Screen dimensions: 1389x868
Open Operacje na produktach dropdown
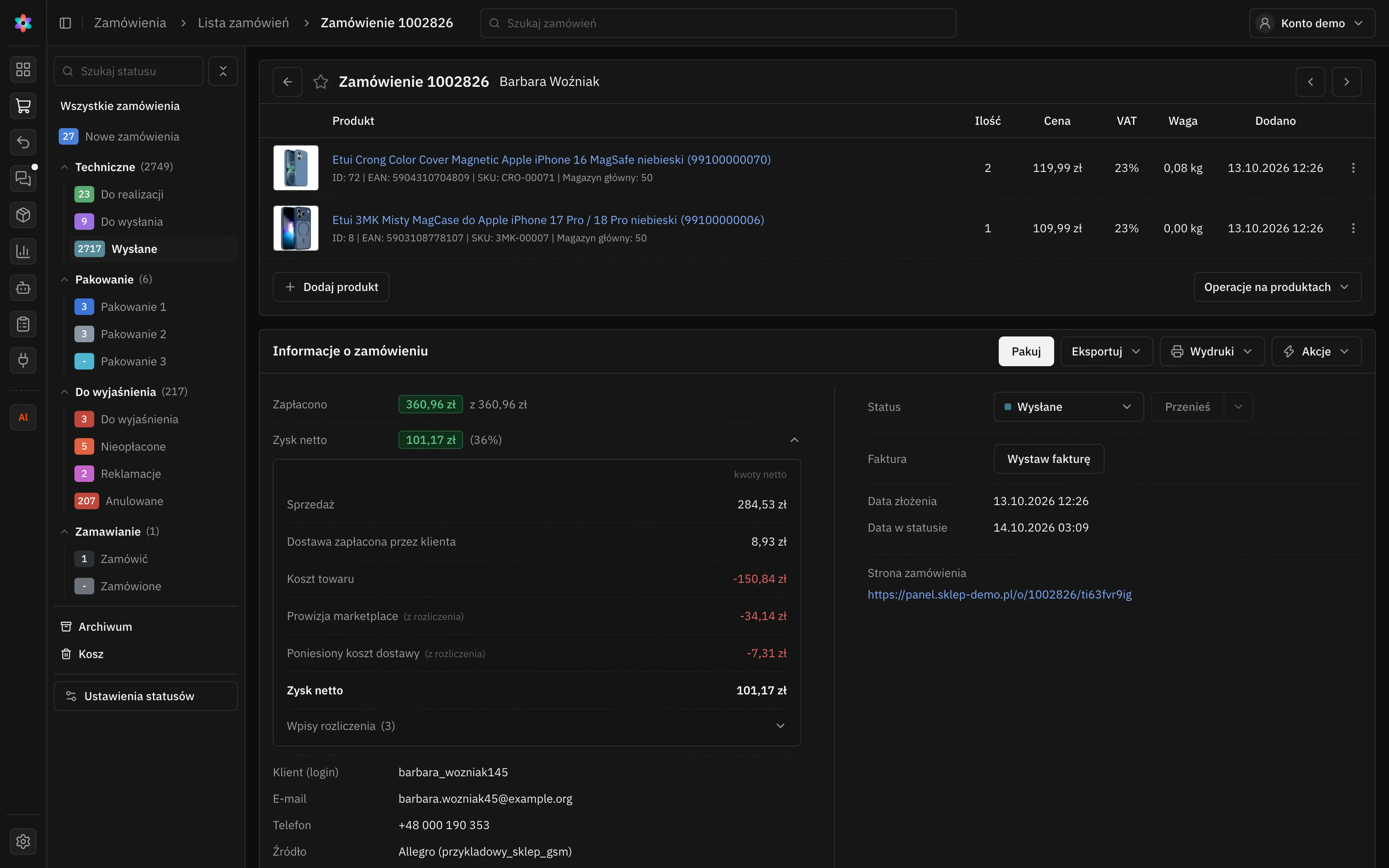tap(1278, 287)
